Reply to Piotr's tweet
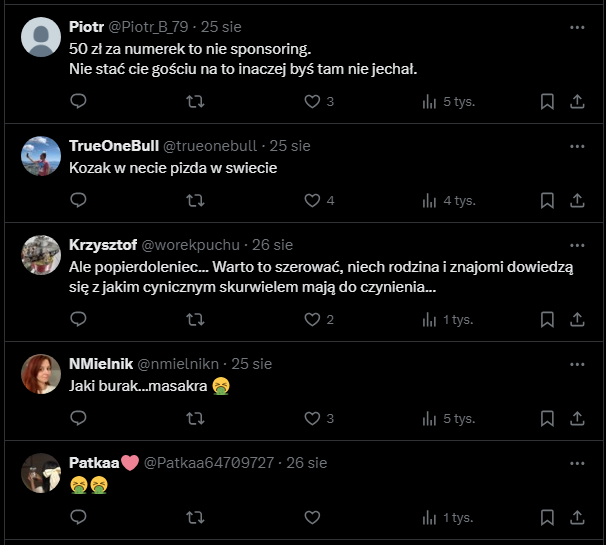The image size is (606, 545). tap(79, 101)
